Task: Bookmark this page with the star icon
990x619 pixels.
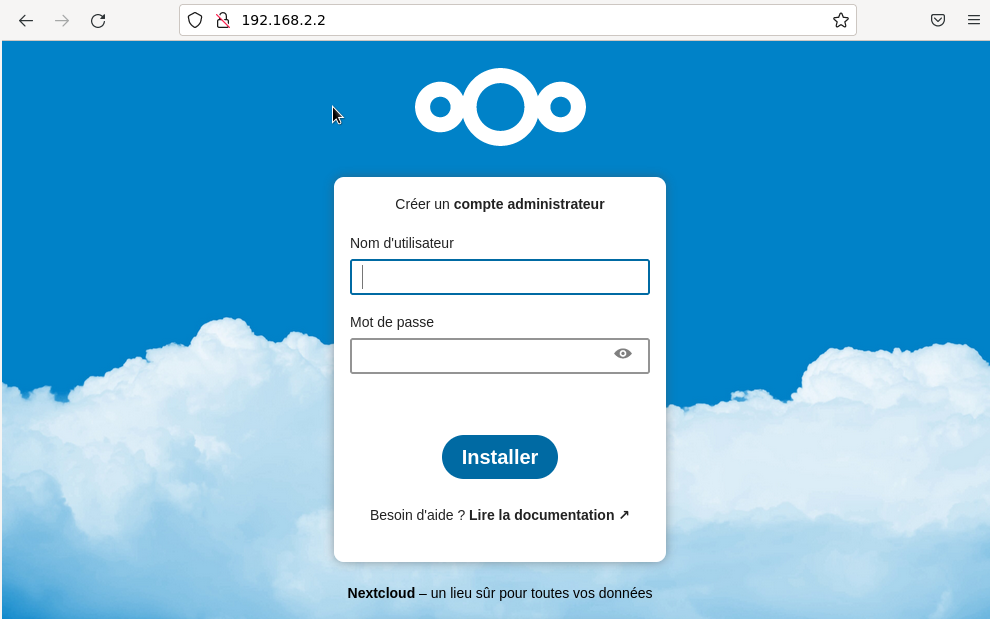Action: click(x=840, y=20)
